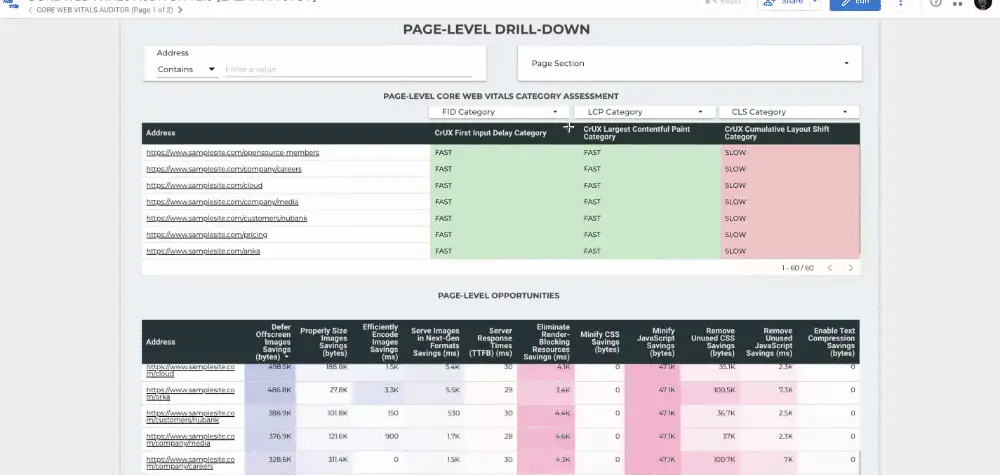The image size is (1000, 475).
Task: Open the LCP Category filter dropdown
Action: (x=643, y=112)
